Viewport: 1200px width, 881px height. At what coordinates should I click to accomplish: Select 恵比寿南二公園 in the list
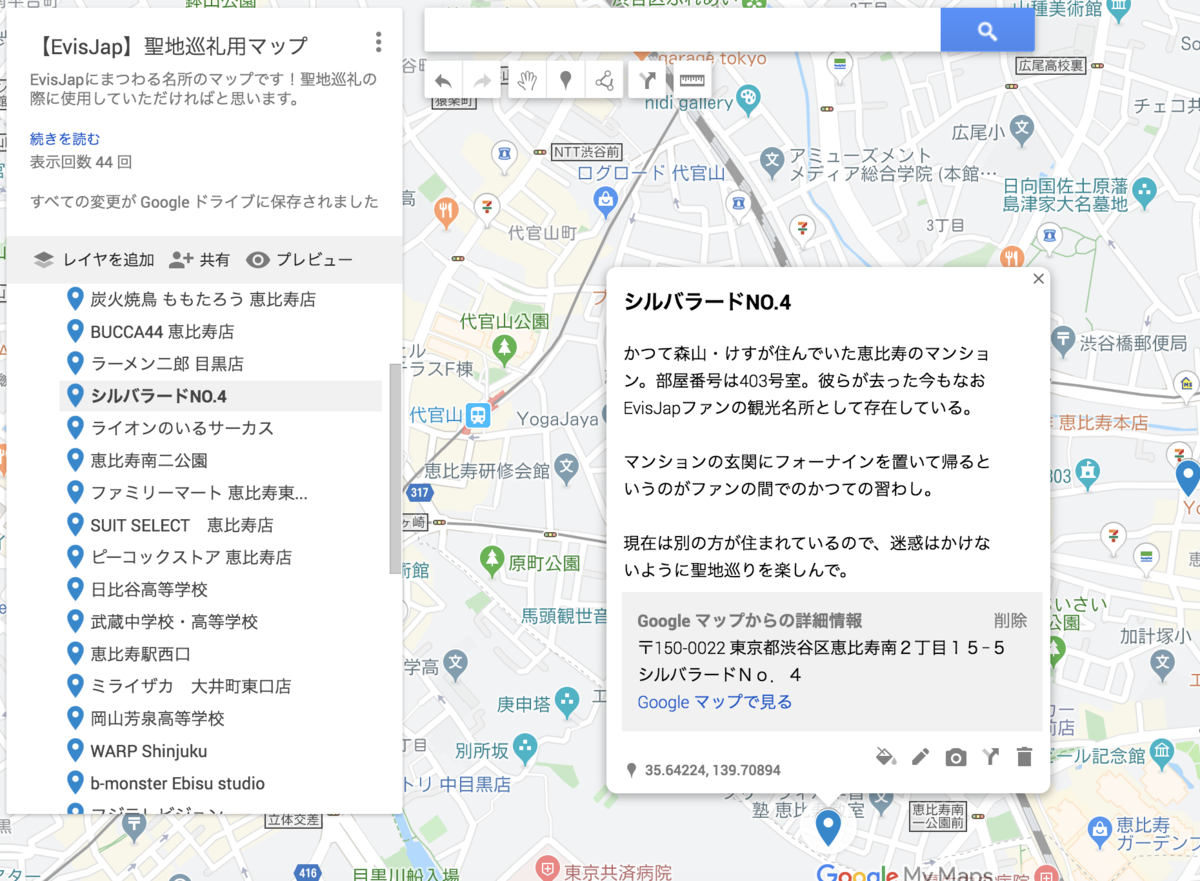coord(220,460)
